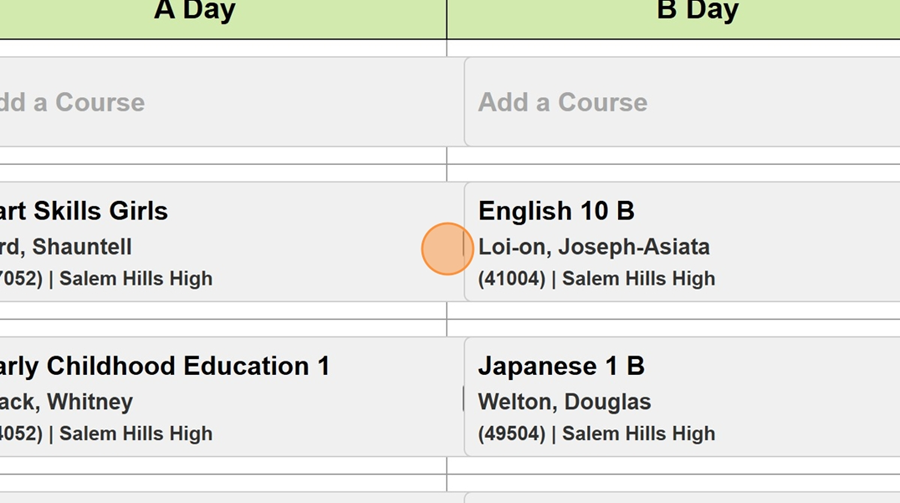Click Salem Hills High under Shauntell
Screen dimensions: 900x503
pos(135,279)
